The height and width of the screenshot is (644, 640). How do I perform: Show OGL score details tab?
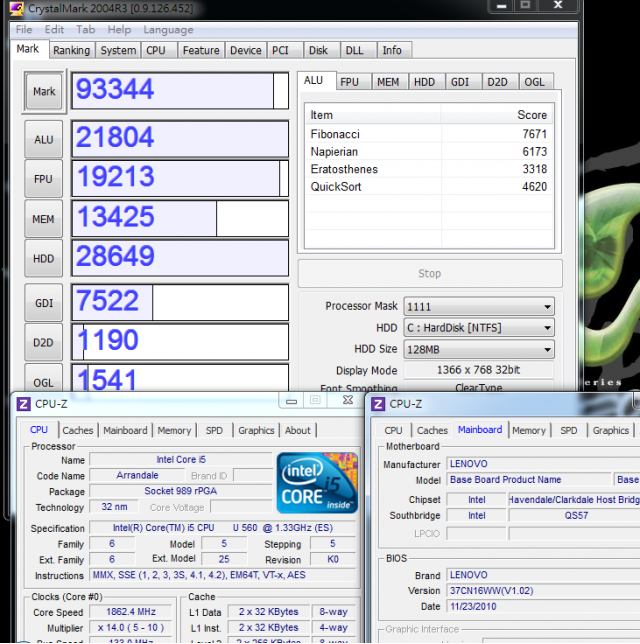tap(534, 82)
